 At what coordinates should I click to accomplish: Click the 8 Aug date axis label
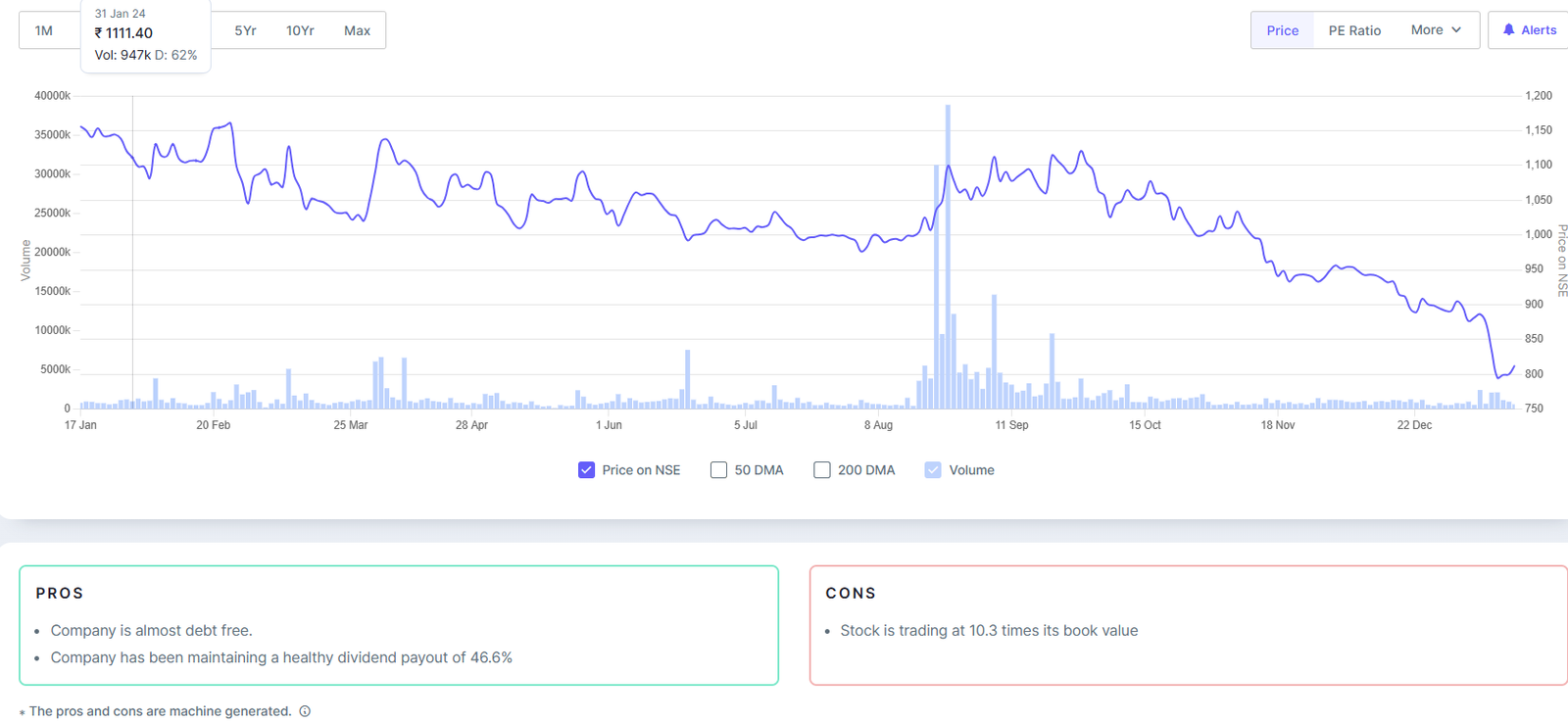click(878, 425)
